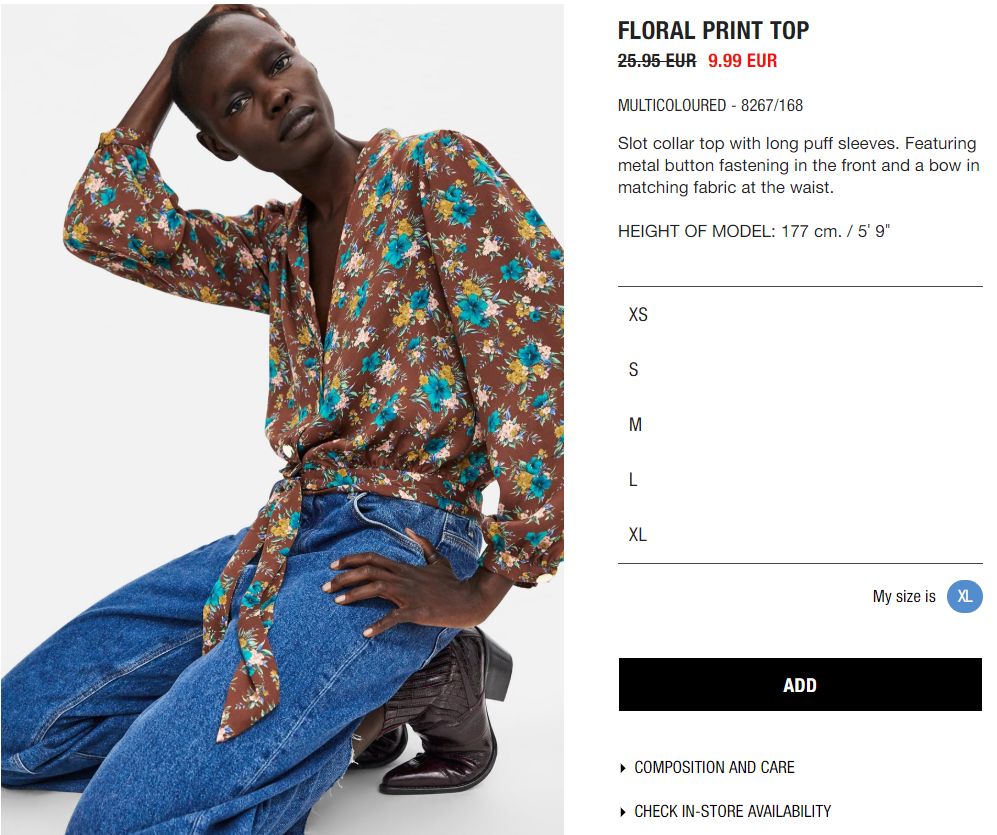Expand the Check In-Store Availability arrow

622,812
